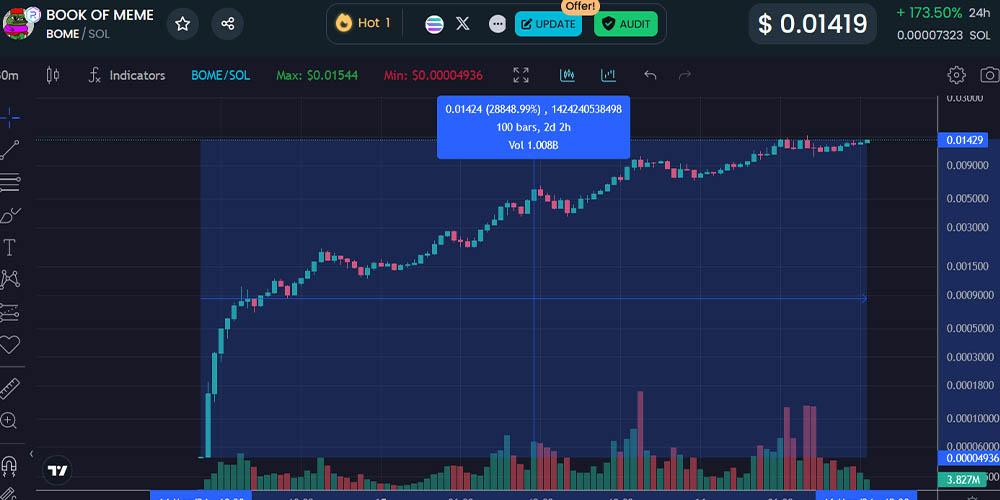Open the measure ruler tool
Viewport: 1000px width, 500px height.
pos(10,387)
